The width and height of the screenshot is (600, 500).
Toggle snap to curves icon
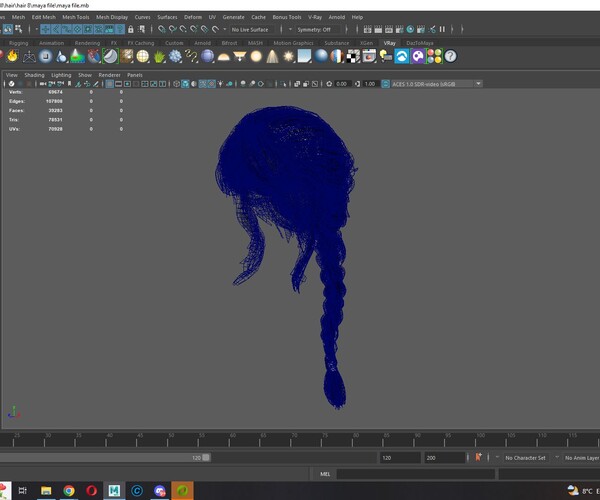173,29
